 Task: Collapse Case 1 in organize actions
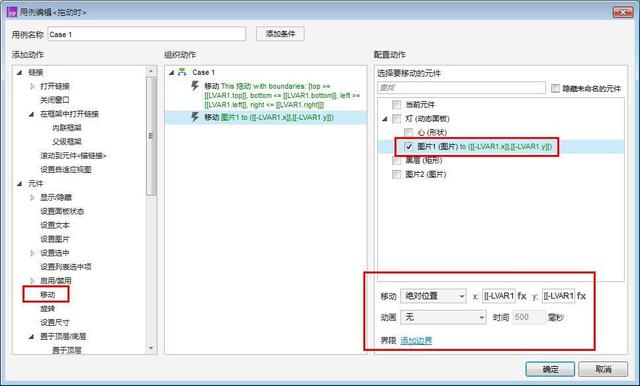coord(172,73)
